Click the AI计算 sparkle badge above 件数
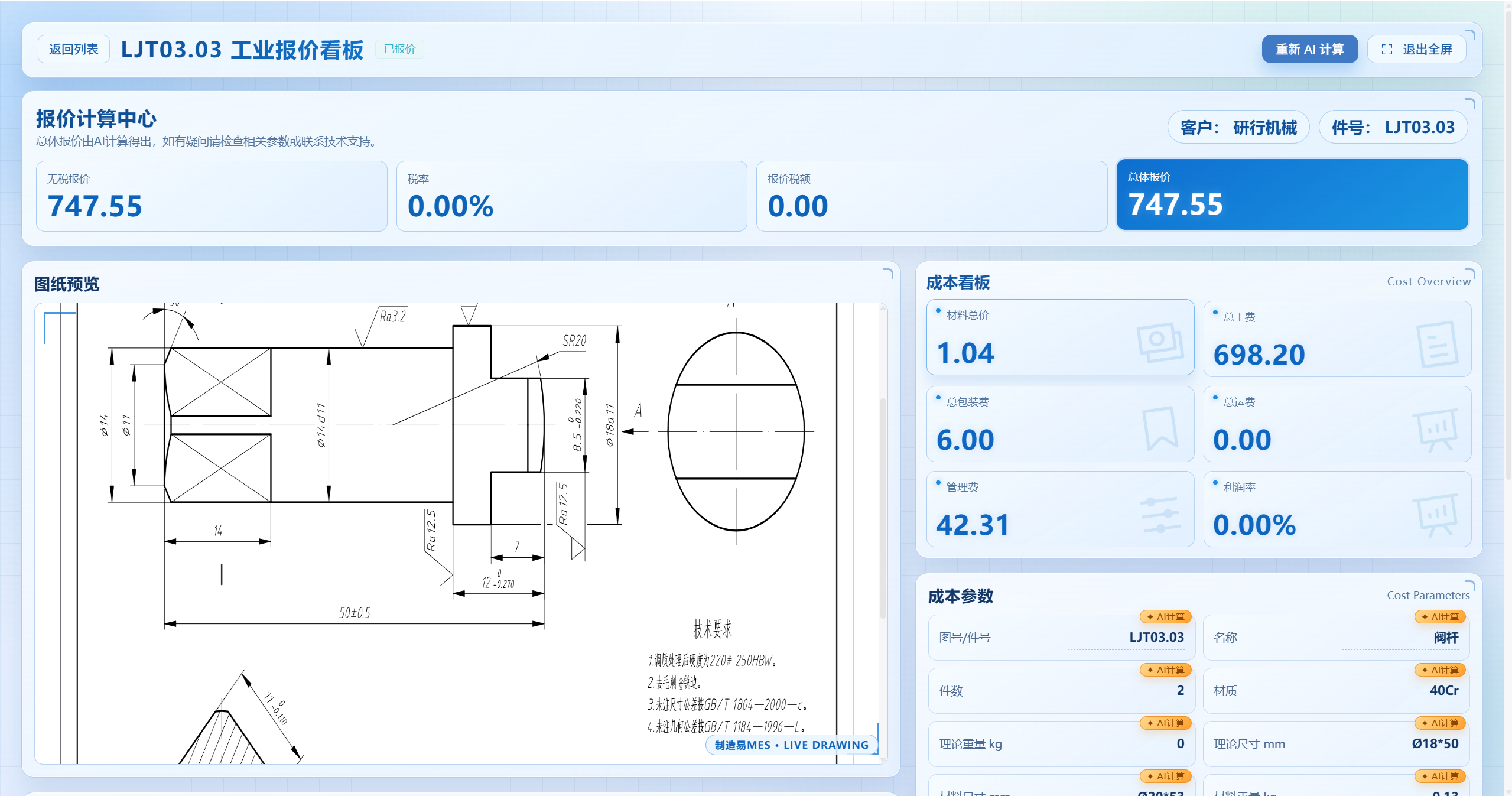The width and height of the screenshot is (1512, 796). tap(1165, 670)
